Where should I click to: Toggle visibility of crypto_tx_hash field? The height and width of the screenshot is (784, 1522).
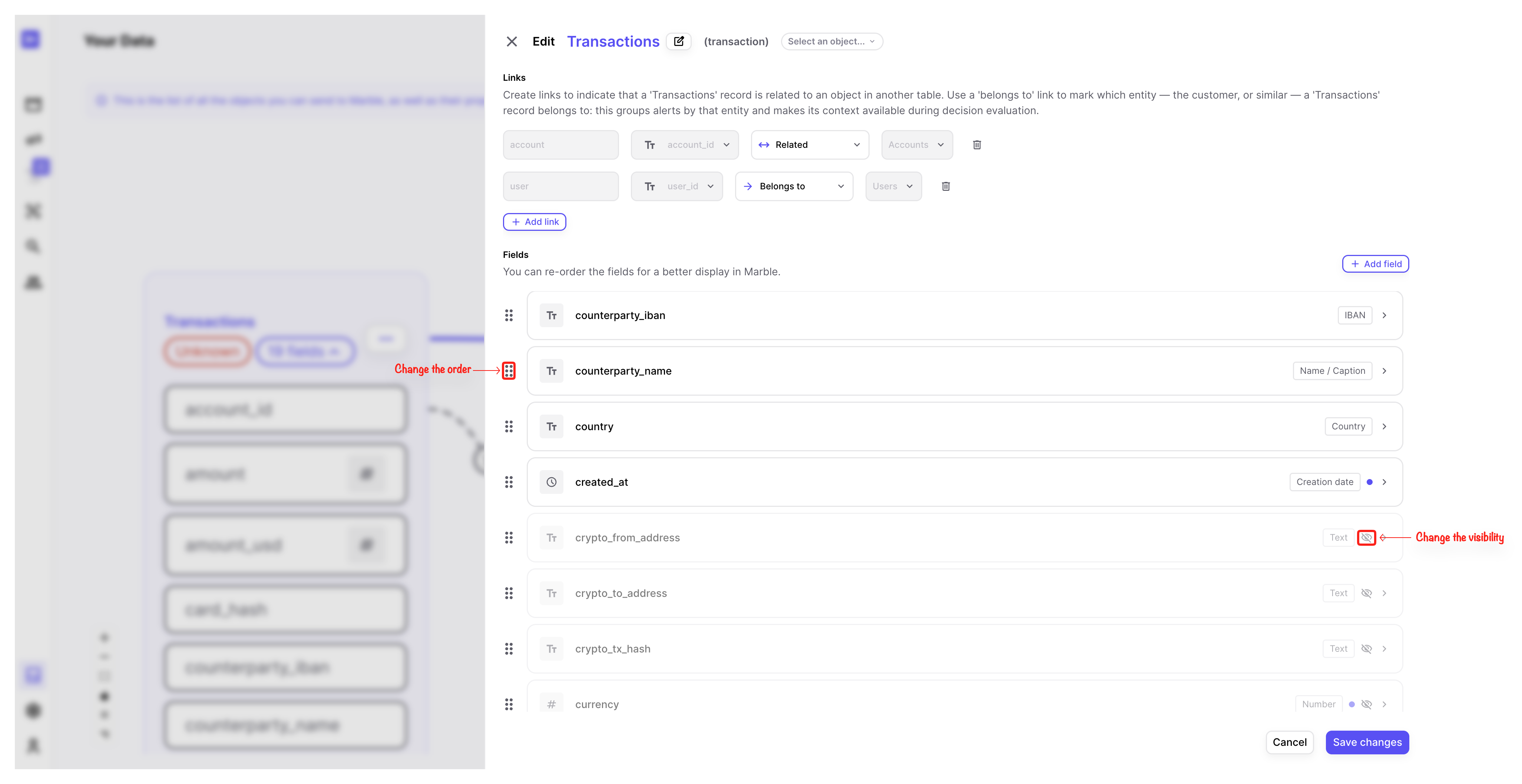[x=1367, y=649]
